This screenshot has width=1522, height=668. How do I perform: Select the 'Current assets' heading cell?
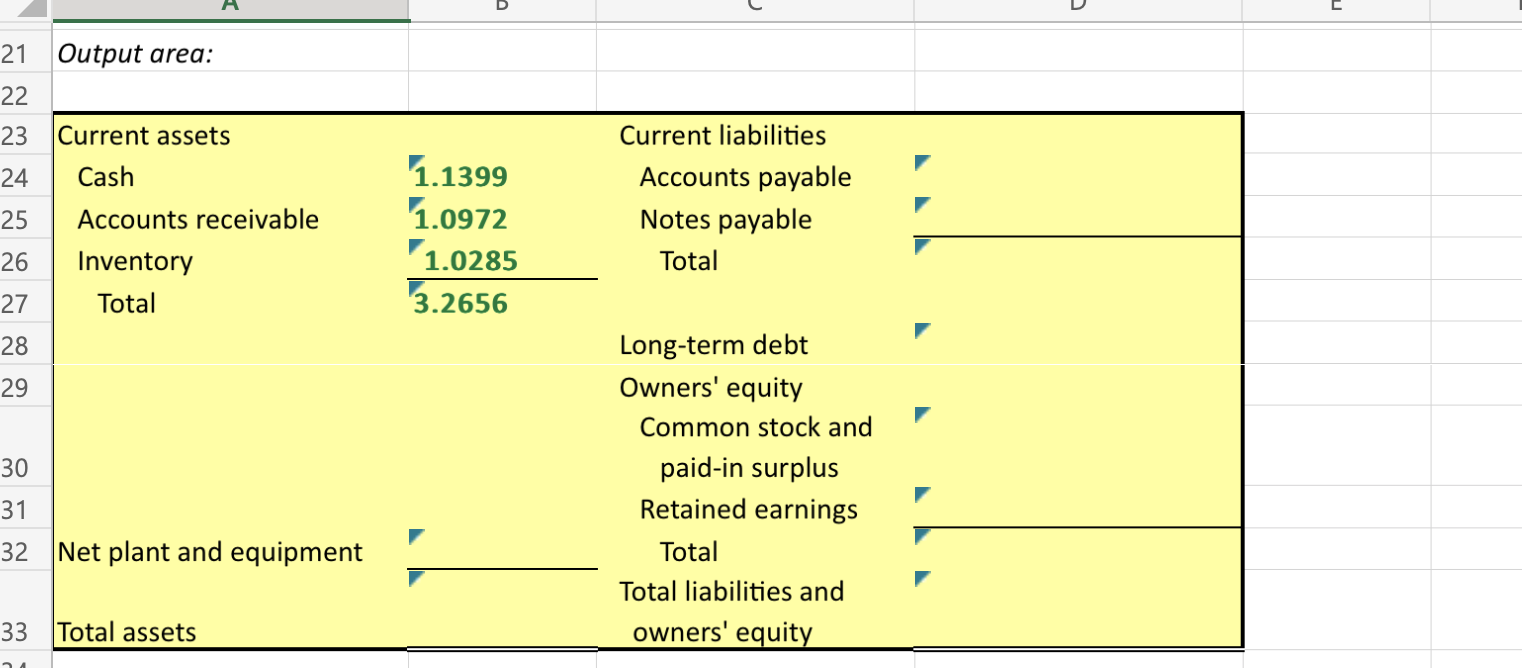tap(229, 134)
